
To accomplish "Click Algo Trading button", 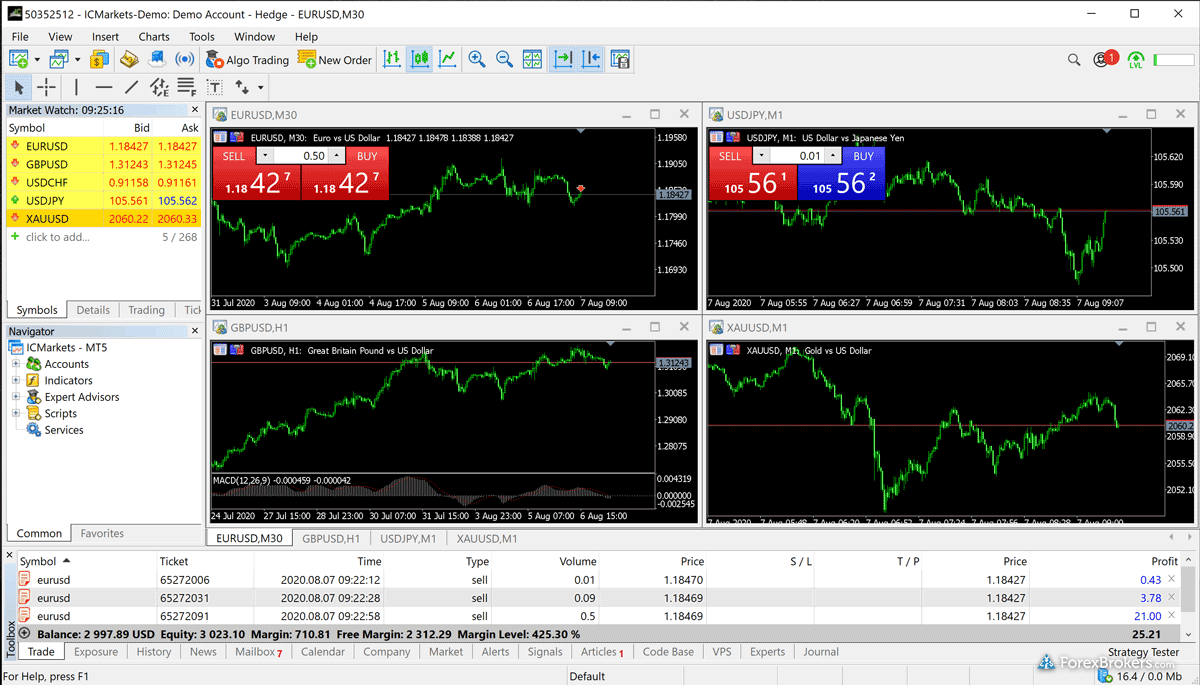I will tap(247, 60).
